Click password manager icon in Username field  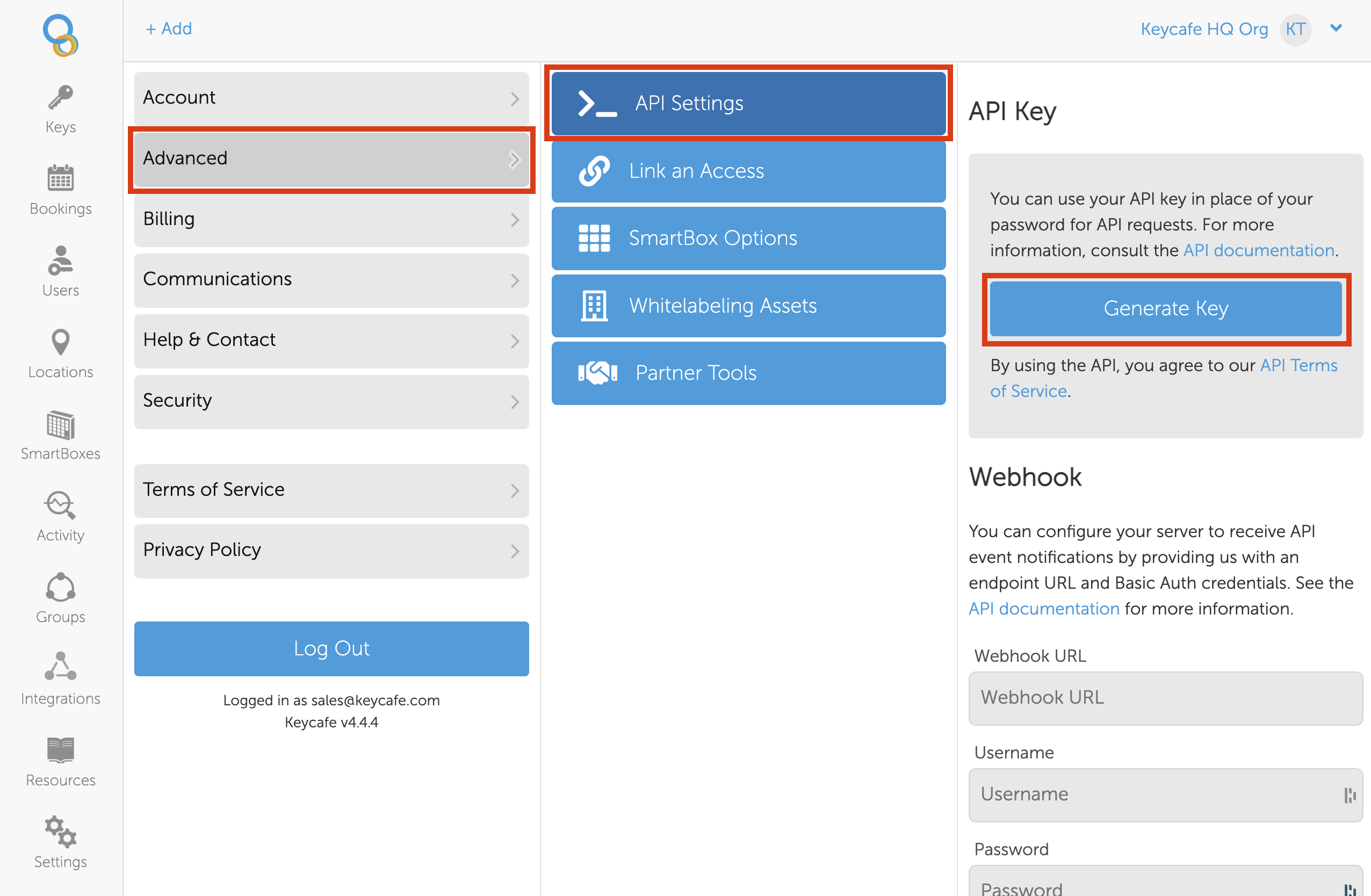1350,794
